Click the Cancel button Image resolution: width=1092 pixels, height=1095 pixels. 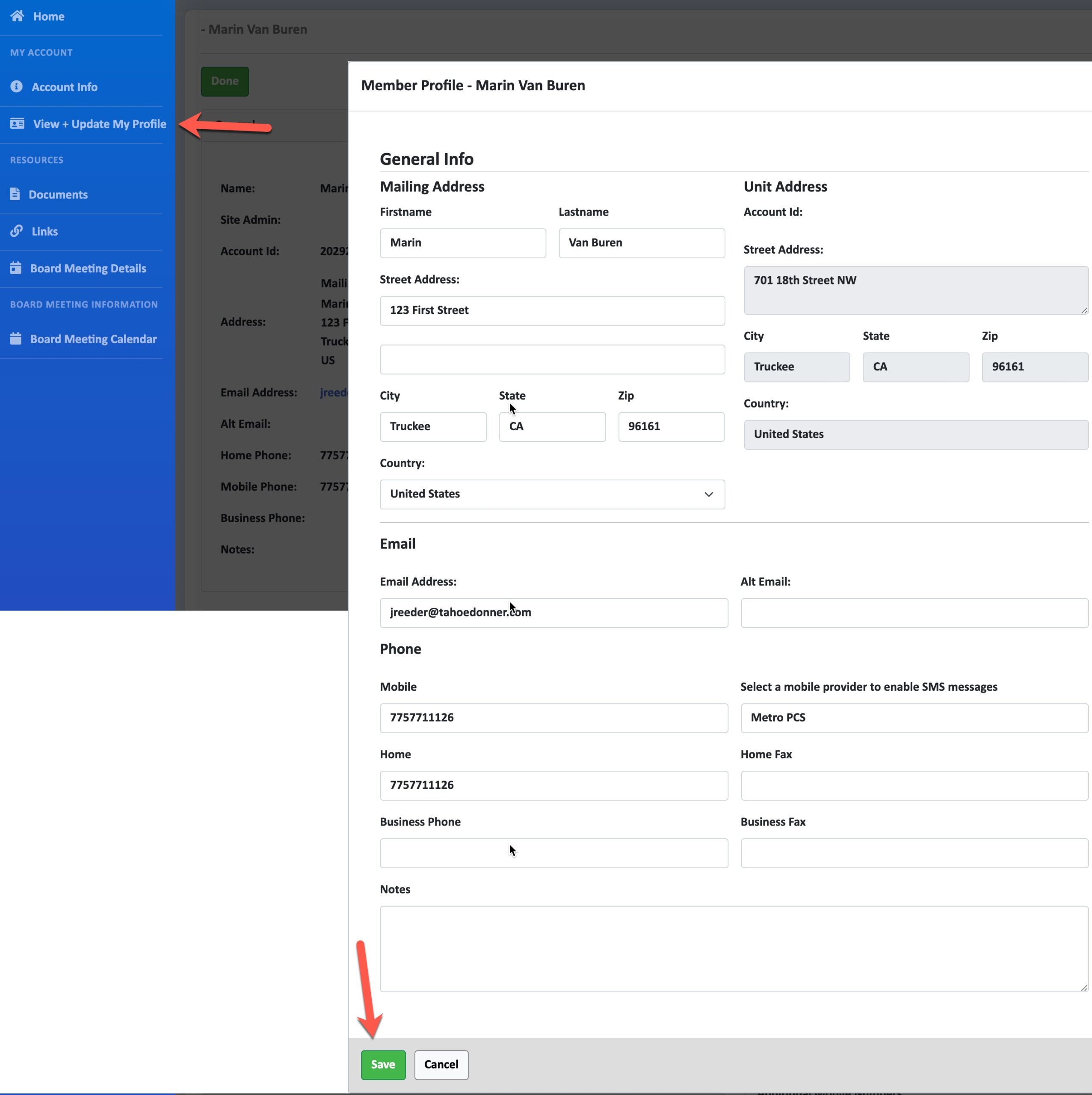441,1064
